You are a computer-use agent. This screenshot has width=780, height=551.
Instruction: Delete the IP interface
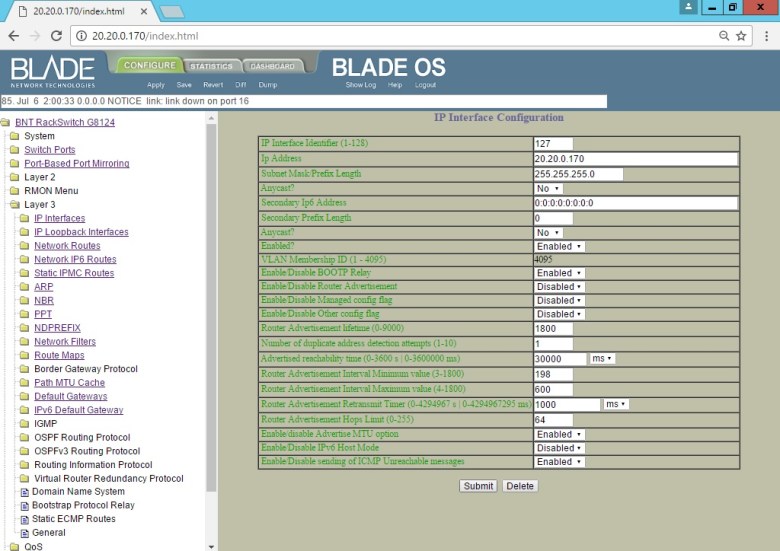[520, 486]
